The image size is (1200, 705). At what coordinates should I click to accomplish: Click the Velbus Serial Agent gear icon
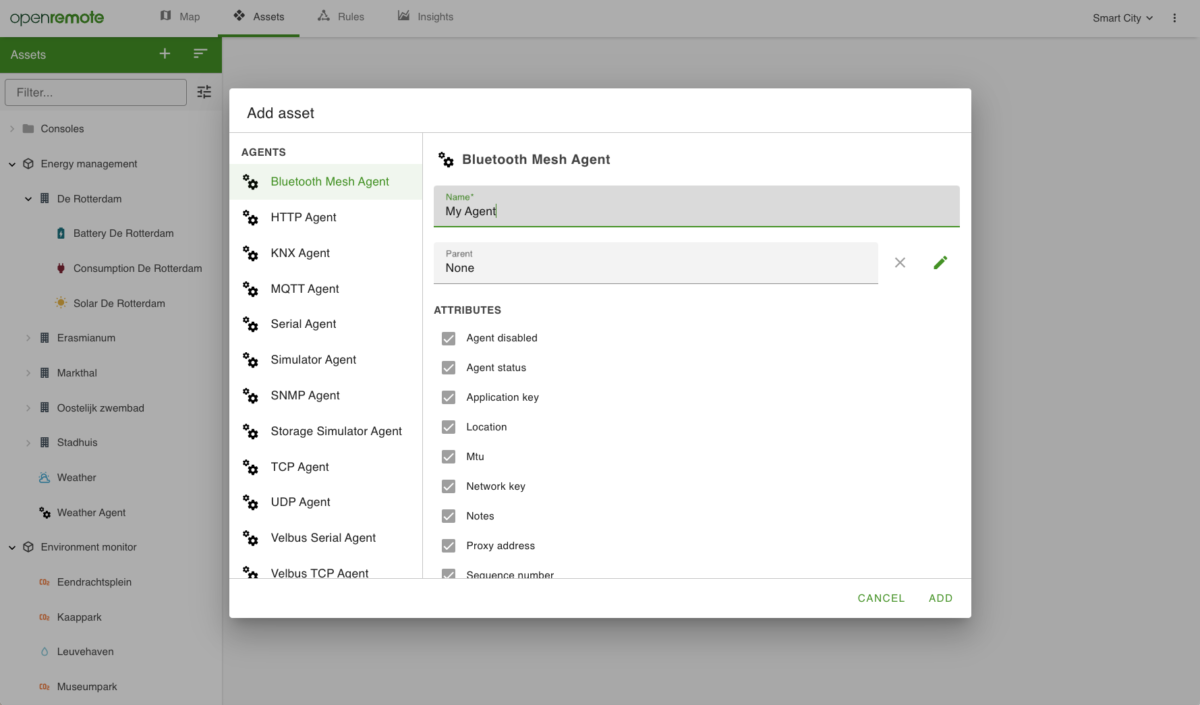[251, 538]
